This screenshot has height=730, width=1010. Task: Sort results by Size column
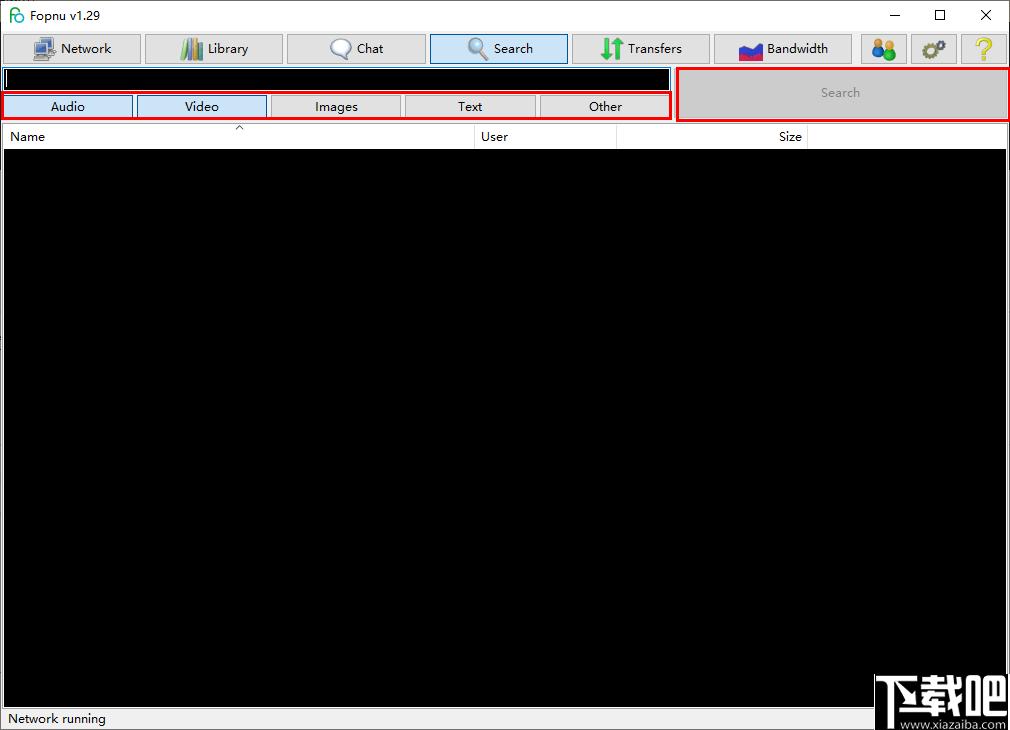712,137
